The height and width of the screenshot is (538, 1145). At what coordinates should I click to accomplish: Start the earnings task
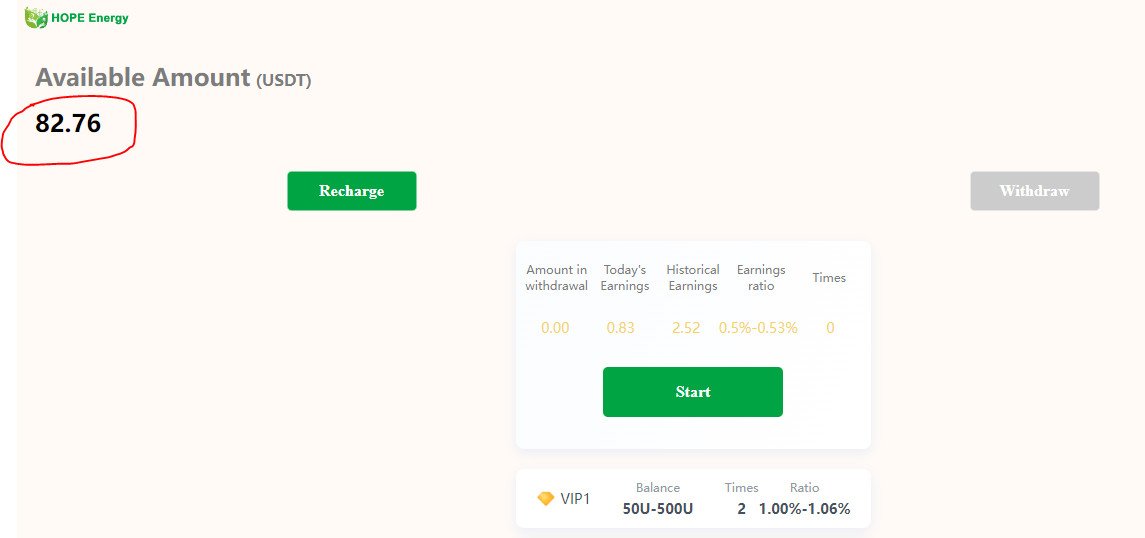coord(692,392)
